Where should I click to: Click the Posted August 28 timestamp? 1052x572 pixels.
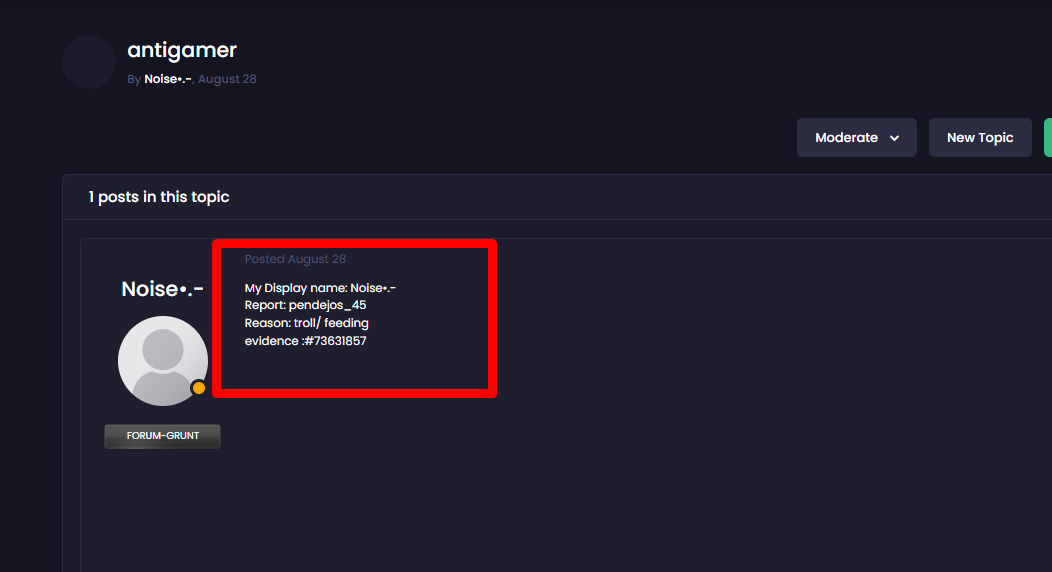point(295,259)
